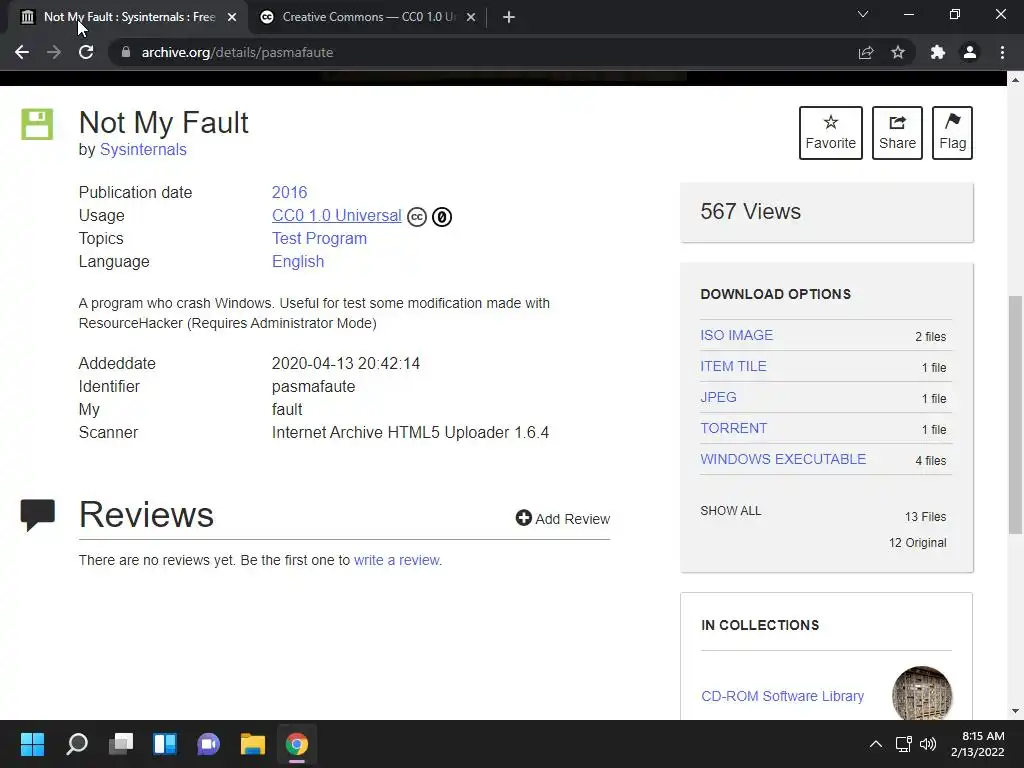This screenshot has height=768, width=1024.
Task: Open File Explorer from the taskbar
Action: click(253, 744)
